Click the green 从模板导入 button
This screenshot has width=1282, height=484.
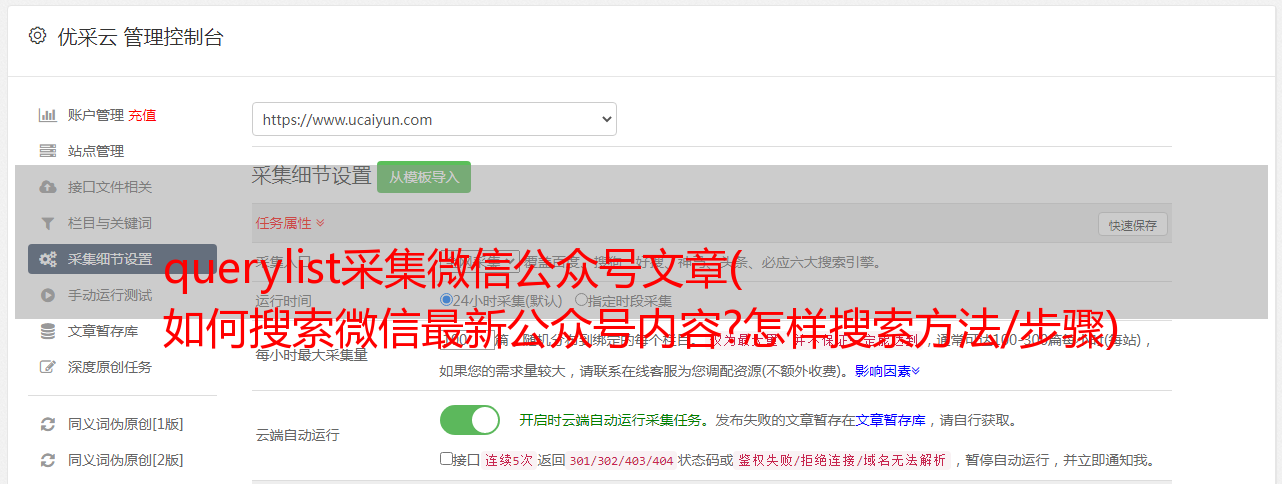pyautogui.click(x=424, y=177)
